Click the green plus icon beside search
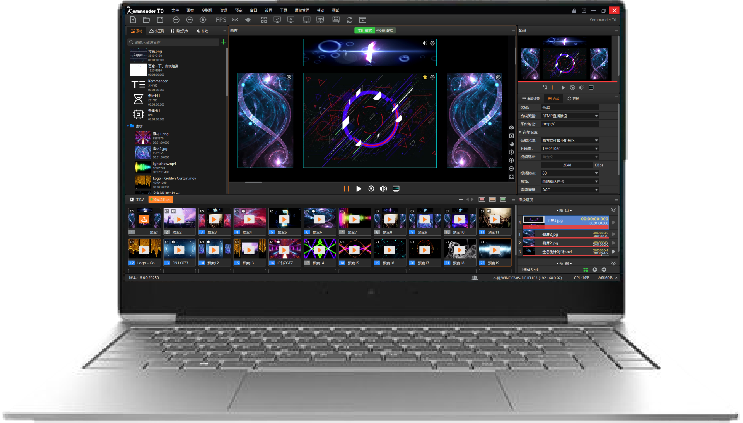 (x=222, y=43)
